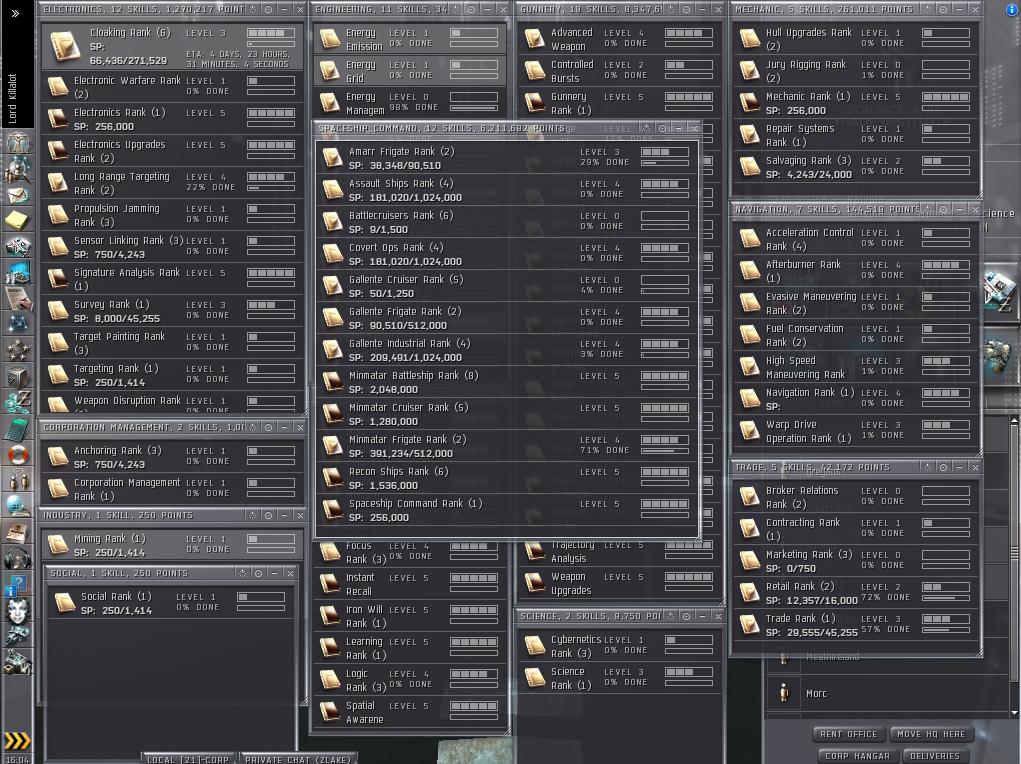Image resolution: width=1021 pixels, height=764 pixels.
Task: Select the Morc member person icon
Action: (x=784, y=693)
